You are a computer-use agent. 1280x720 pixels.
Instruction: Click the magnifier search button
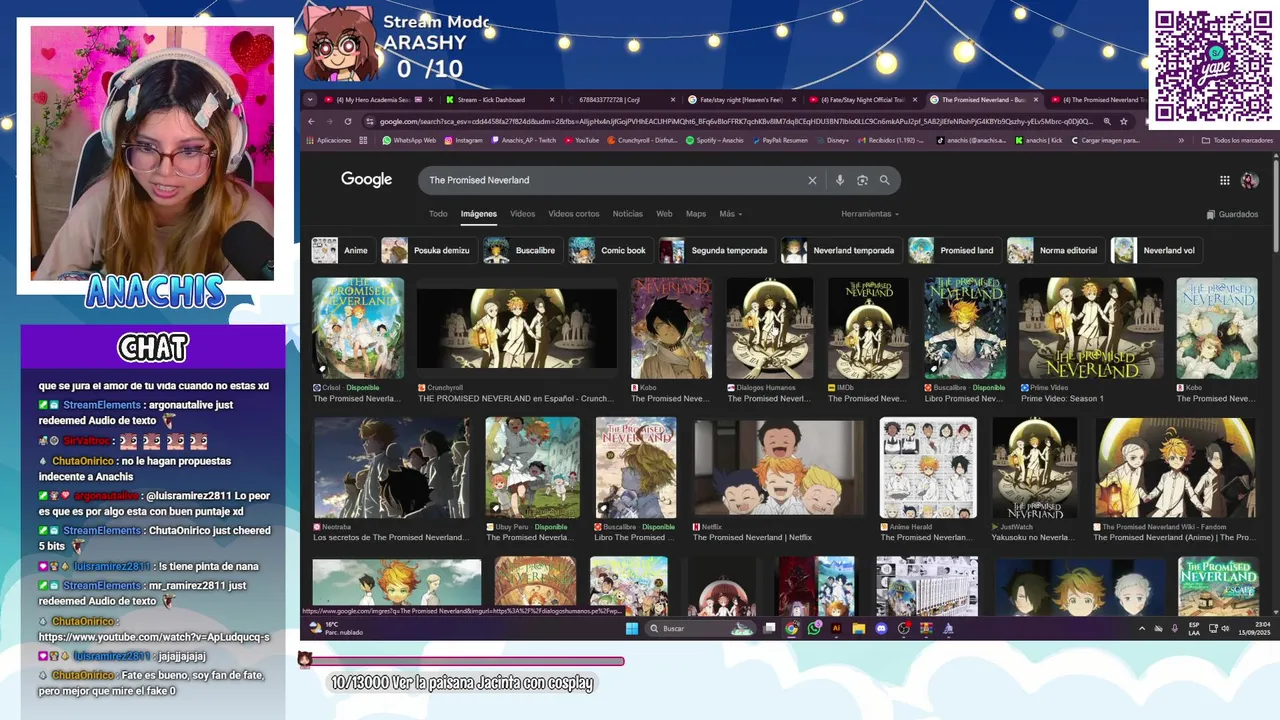[x=884, y=180]
